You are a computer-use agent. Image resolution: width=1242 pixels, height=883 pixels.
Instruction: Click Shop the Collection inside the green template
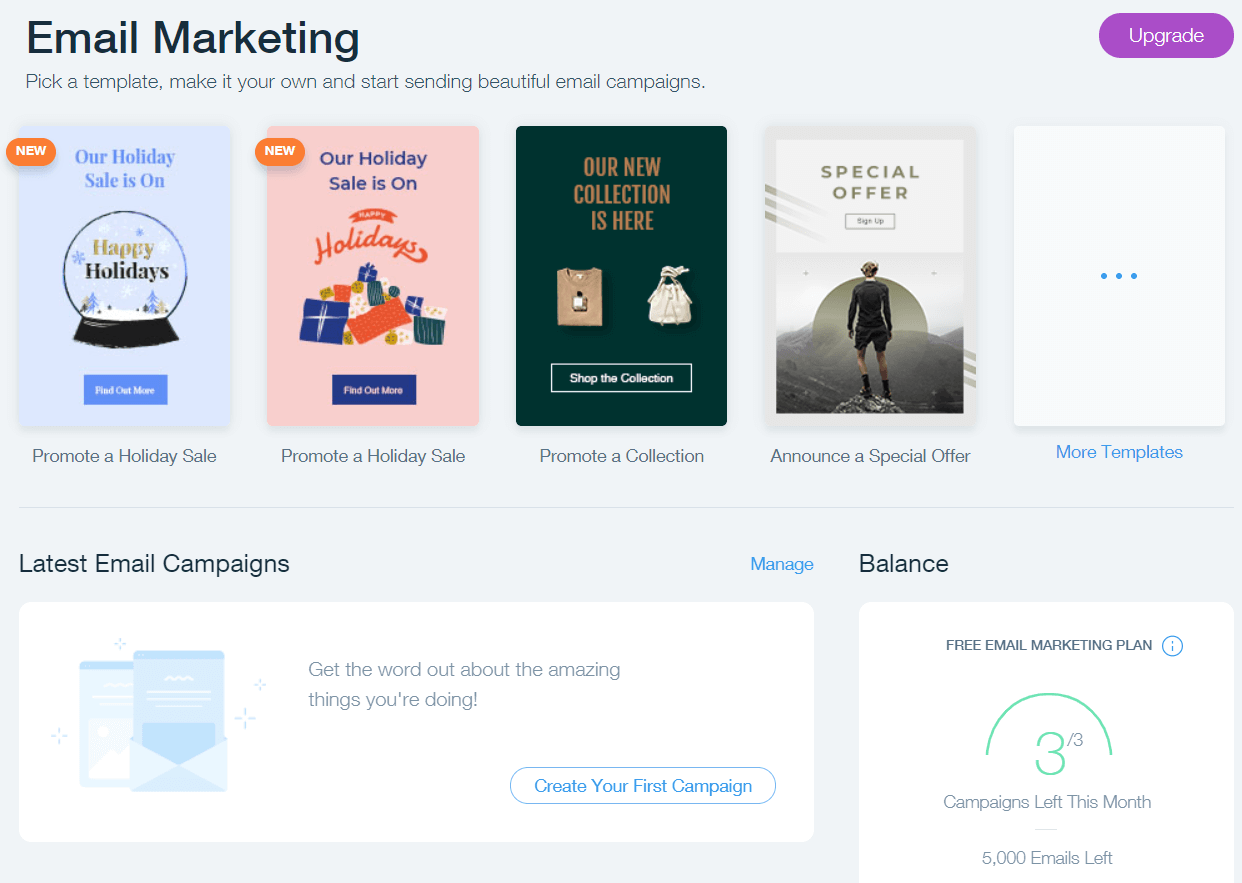pos(621,377)
